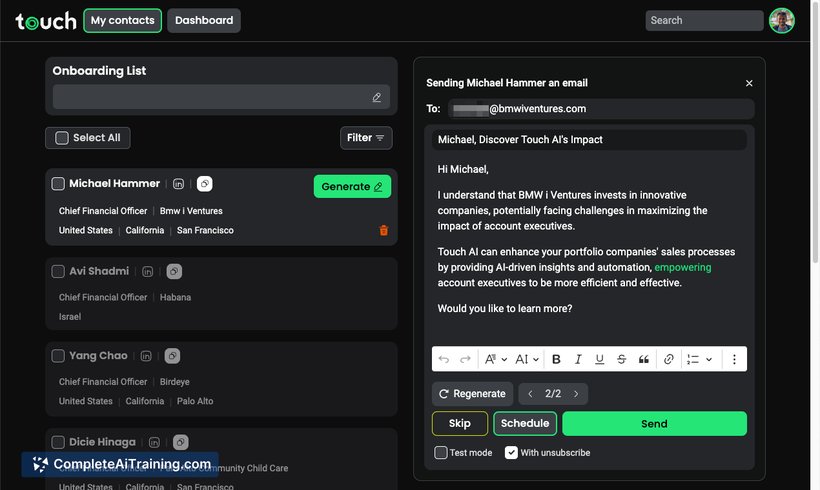This screenshot has height=490, width=820.
Task: Click Yang Chao's copy icon
Action: point(172,356)
